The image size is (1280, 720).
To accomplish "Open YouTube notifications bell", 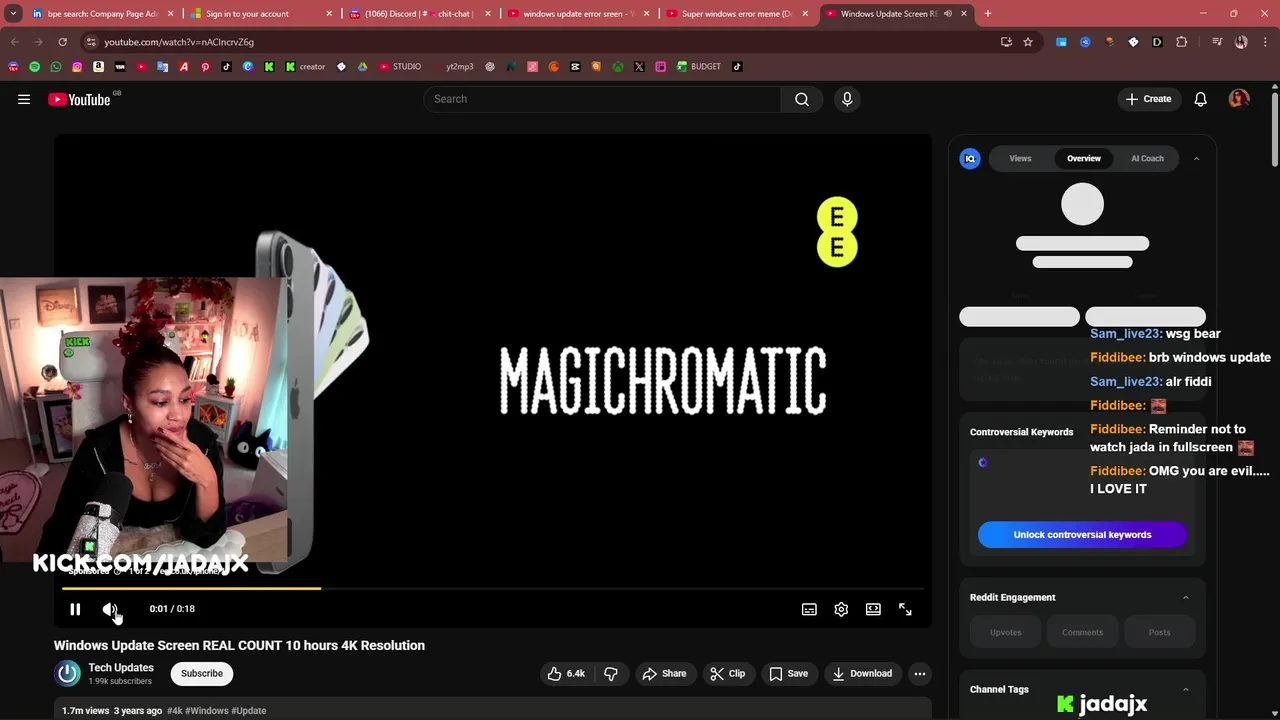I will [x=1201, y=99].
